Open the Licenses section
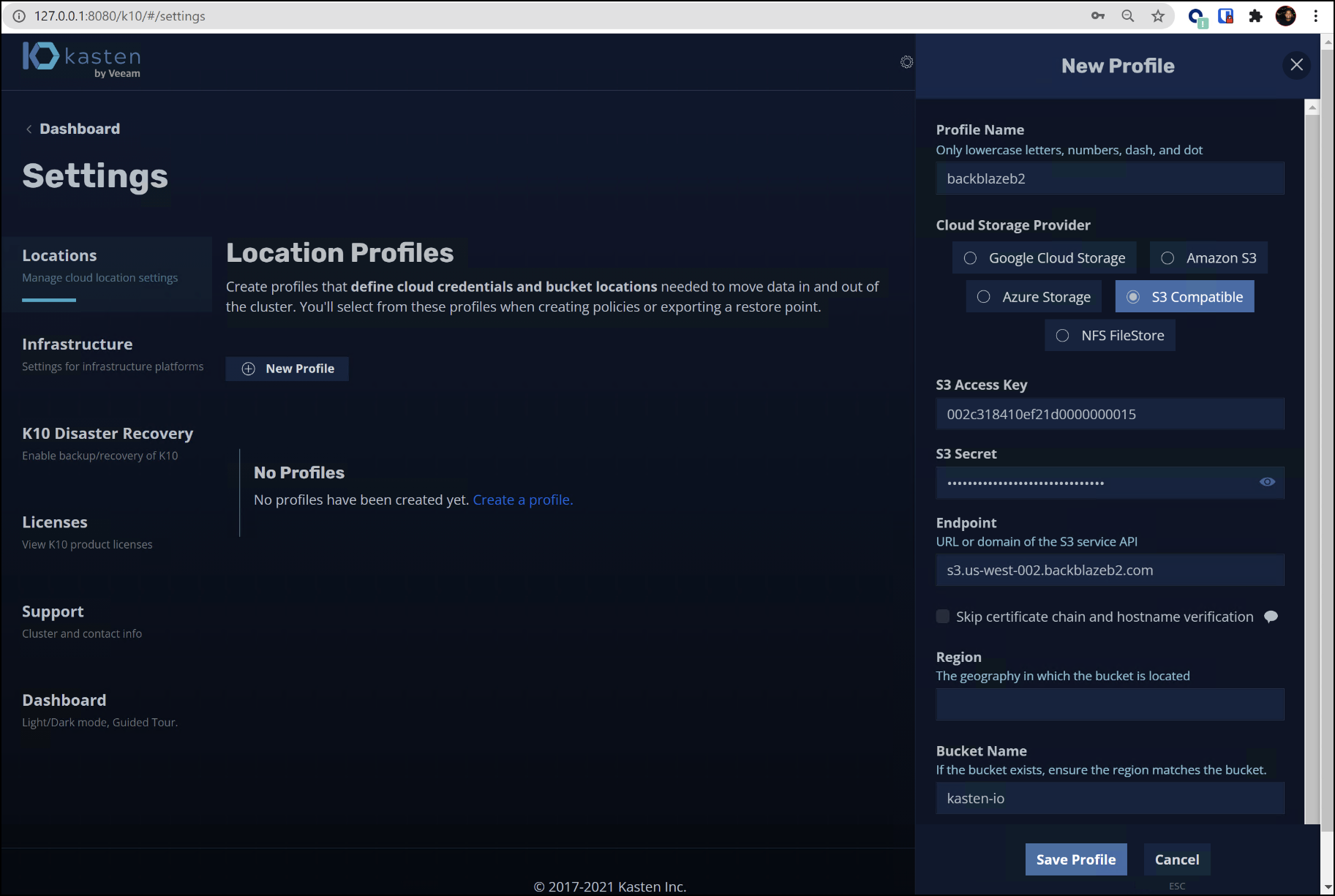Image resolution: width=1335 pixels, height=896 pixels. click(x=87, y=532)
